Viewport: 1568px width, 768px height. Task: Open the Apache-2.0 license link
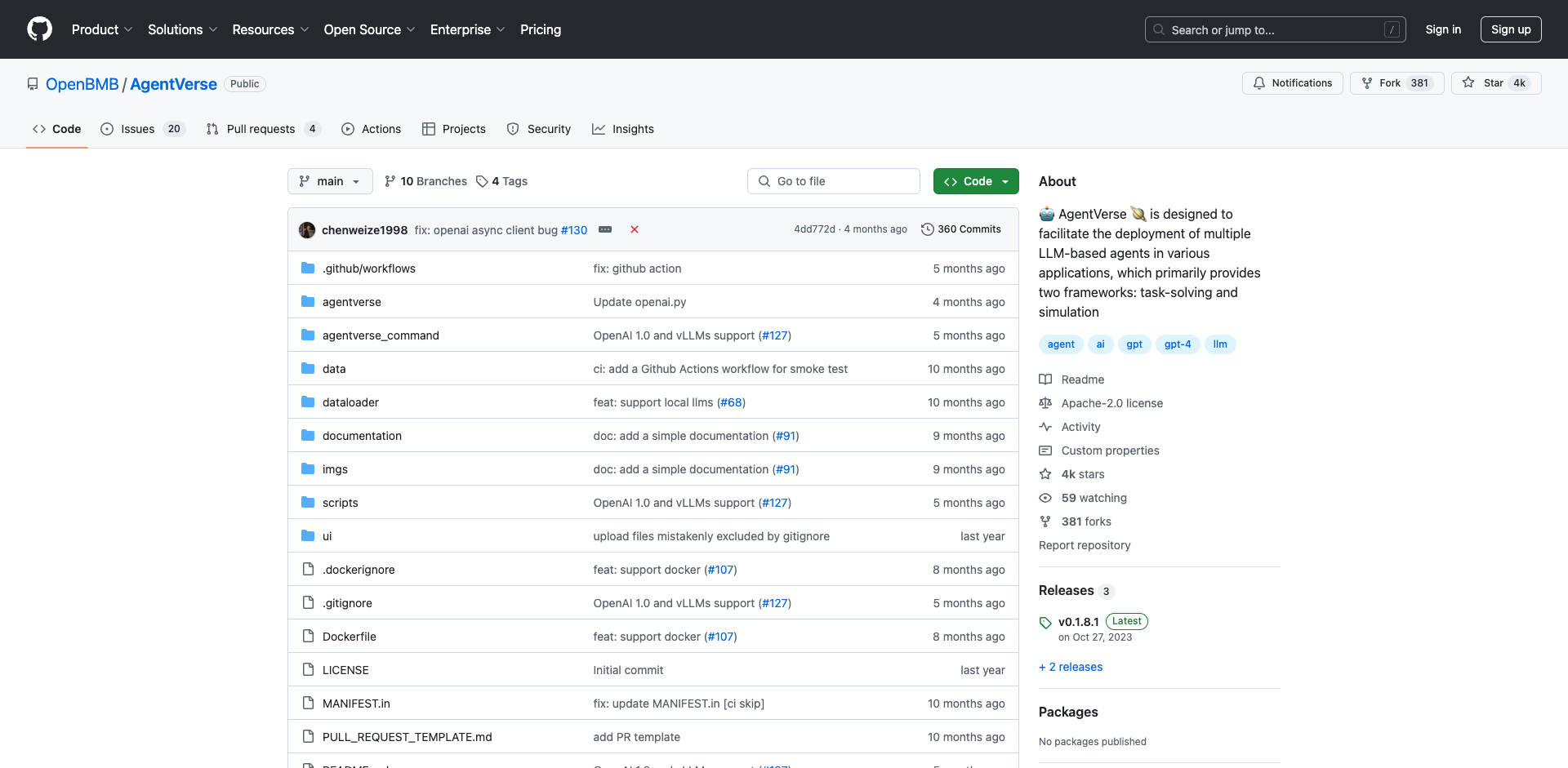[1101, 403]
